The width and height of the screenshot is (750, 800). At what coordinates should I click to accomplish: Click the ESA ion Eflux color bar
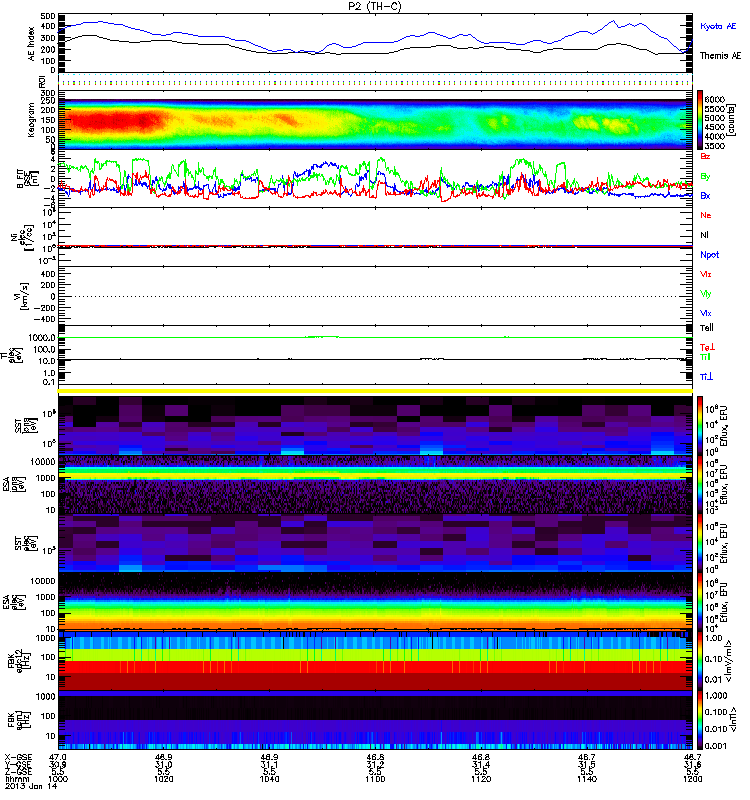(700, 485)
